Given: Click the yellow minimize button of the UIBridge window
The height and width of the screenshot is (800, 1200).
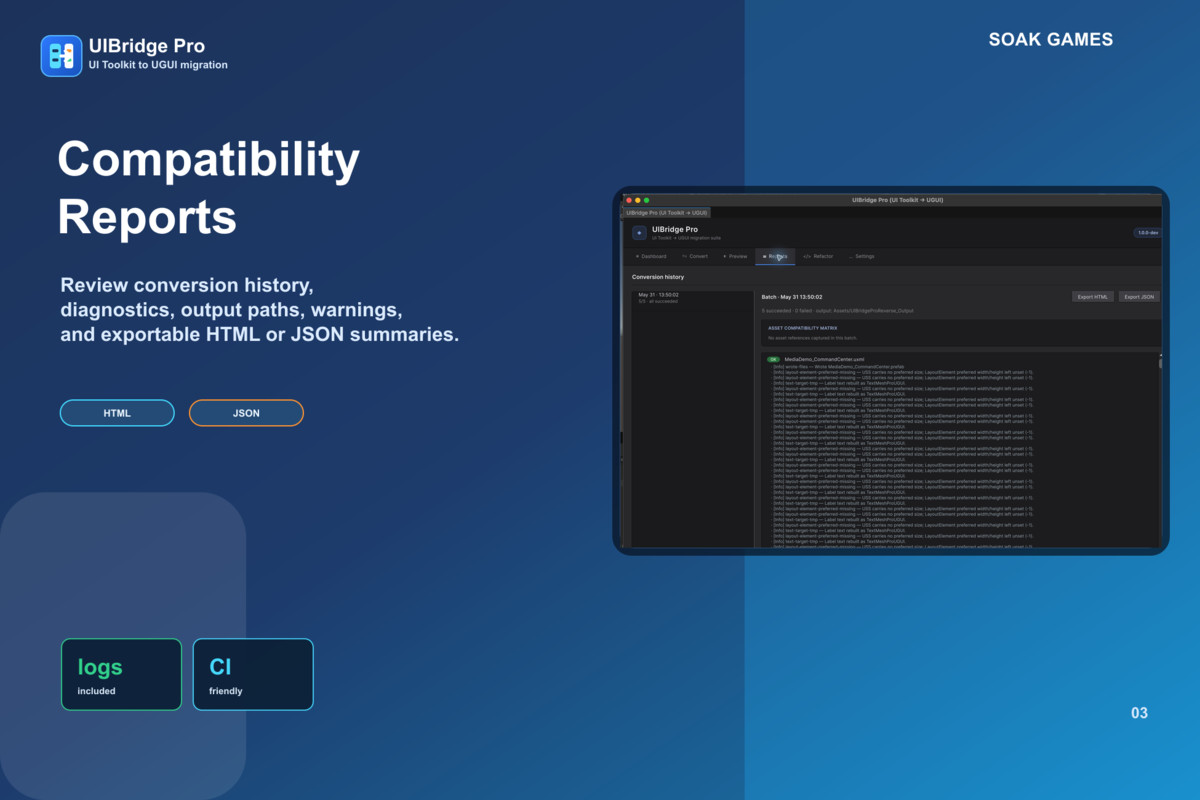Looking at the screenshot, I should 638,200.
